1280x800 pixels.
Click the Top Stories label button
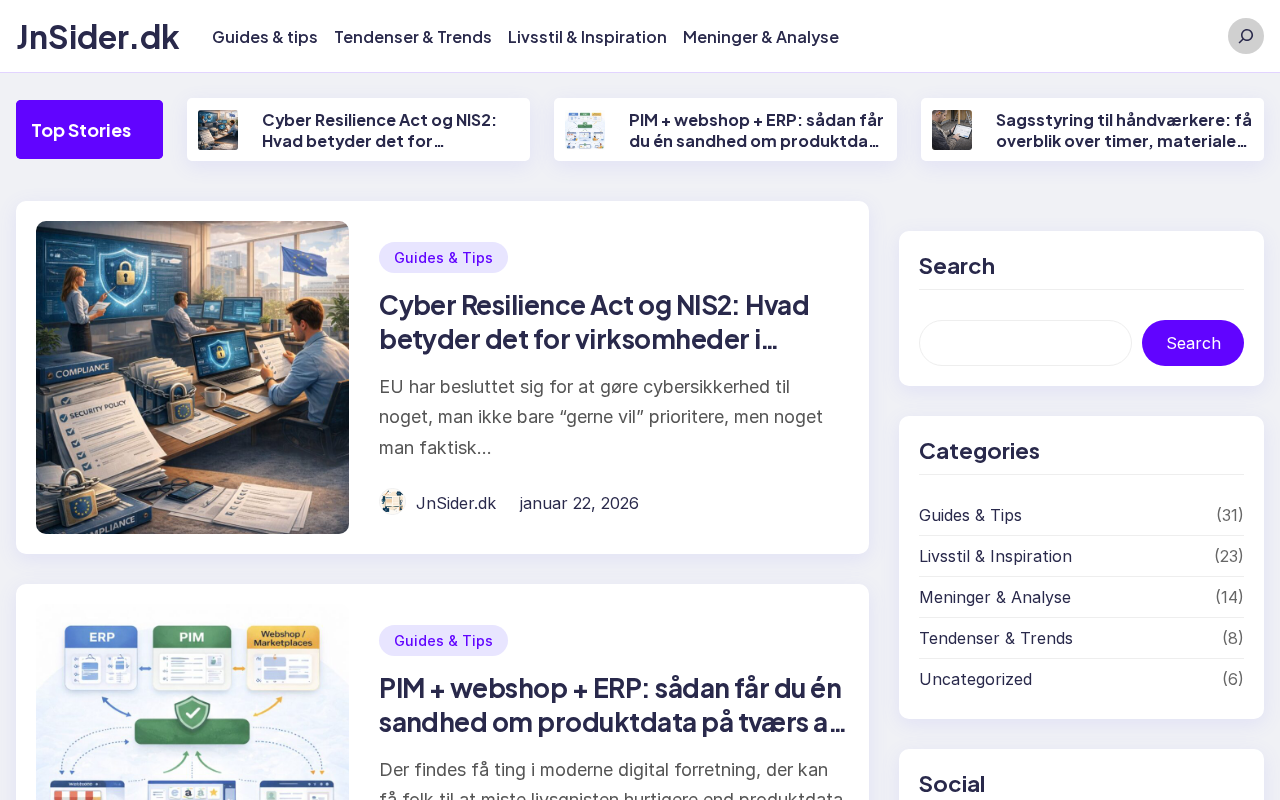(x=89, y=130)
